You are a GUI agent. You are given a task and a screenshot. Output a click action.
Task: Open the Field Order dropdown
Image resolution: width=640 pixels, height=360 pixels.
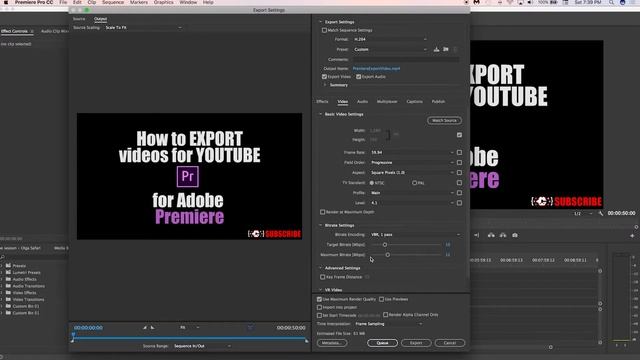click(x=412, y=162)
